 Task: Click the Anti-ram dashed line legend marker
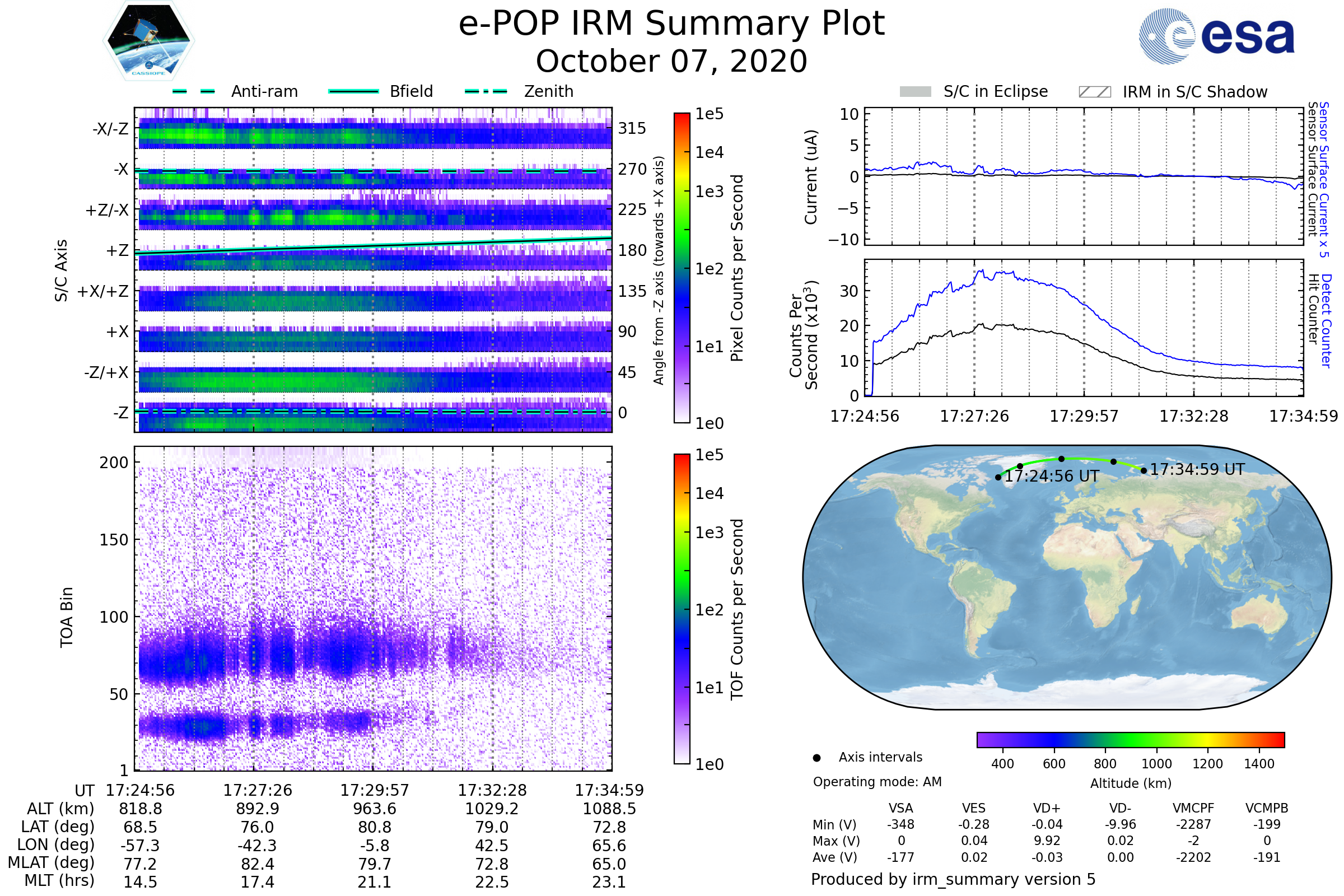tap(194, 91)
